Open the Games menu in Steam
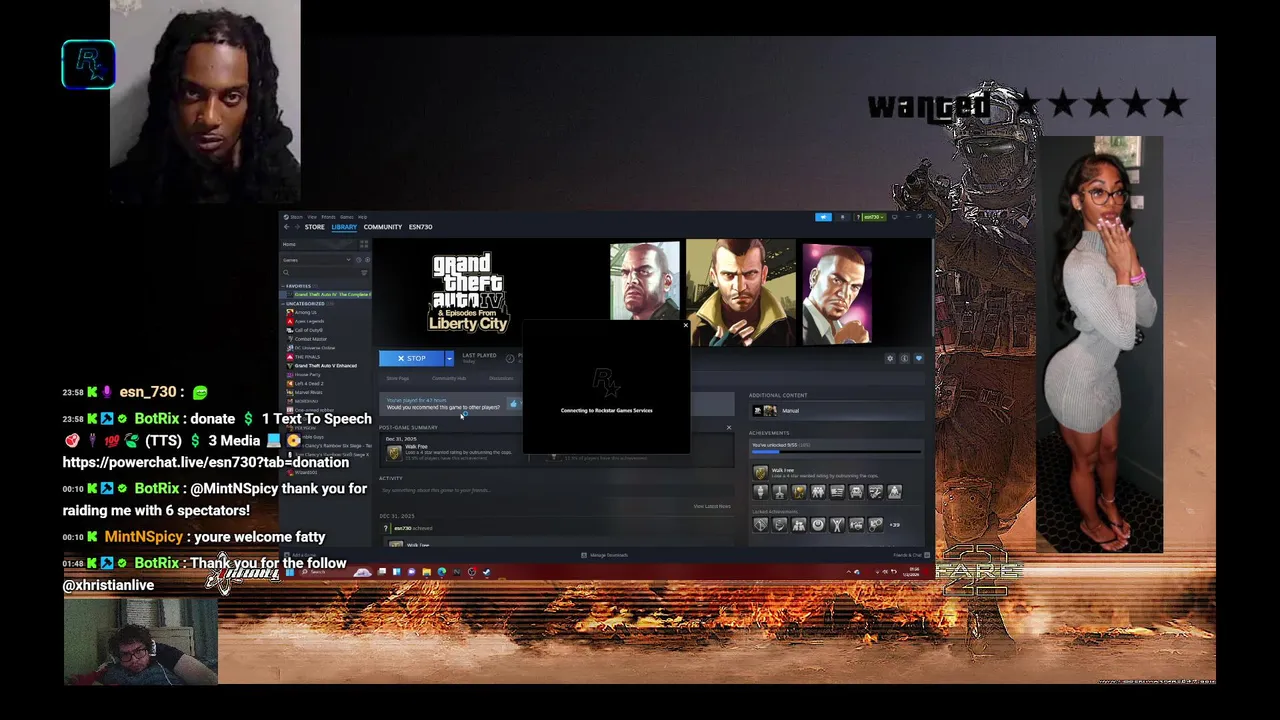This screenshot has height=720, width=1280. click(x=347, y=217)
